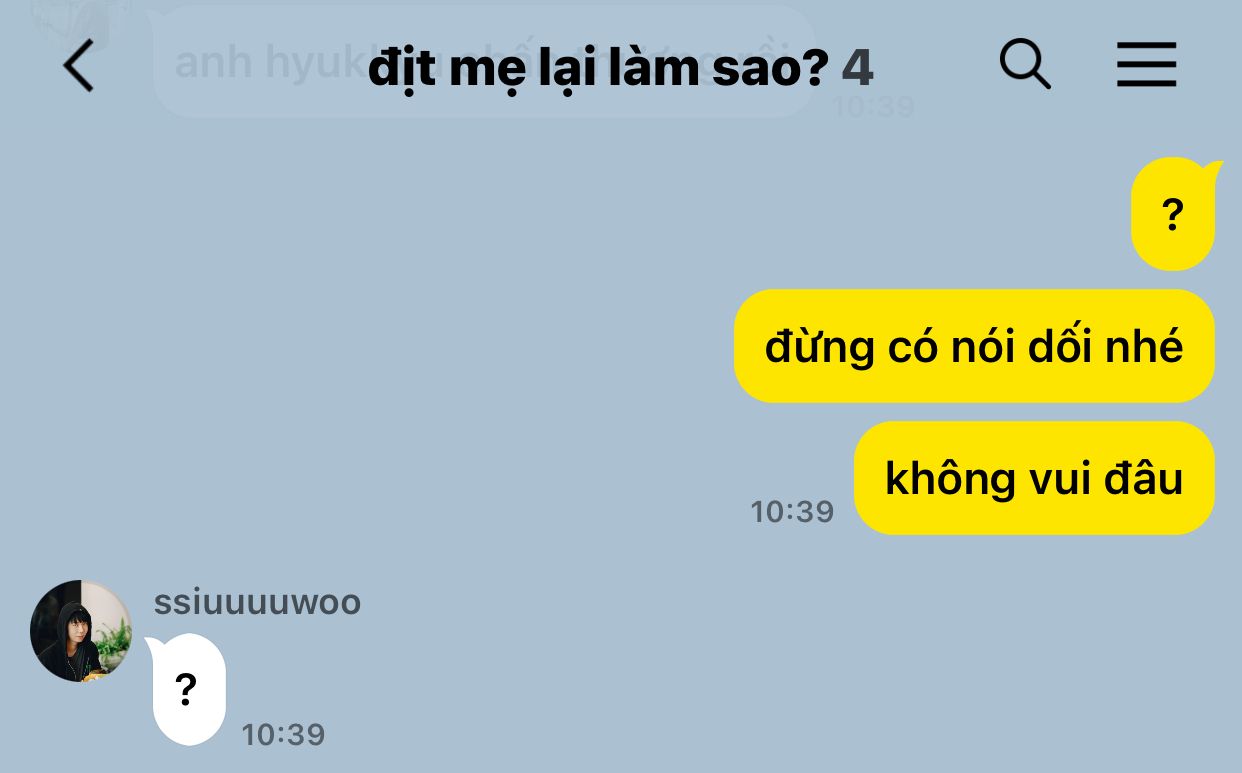This screenshot has height=773, width=1242.
Task: Tap the tail of the yellow '?' bubble
Action: 1213,168
